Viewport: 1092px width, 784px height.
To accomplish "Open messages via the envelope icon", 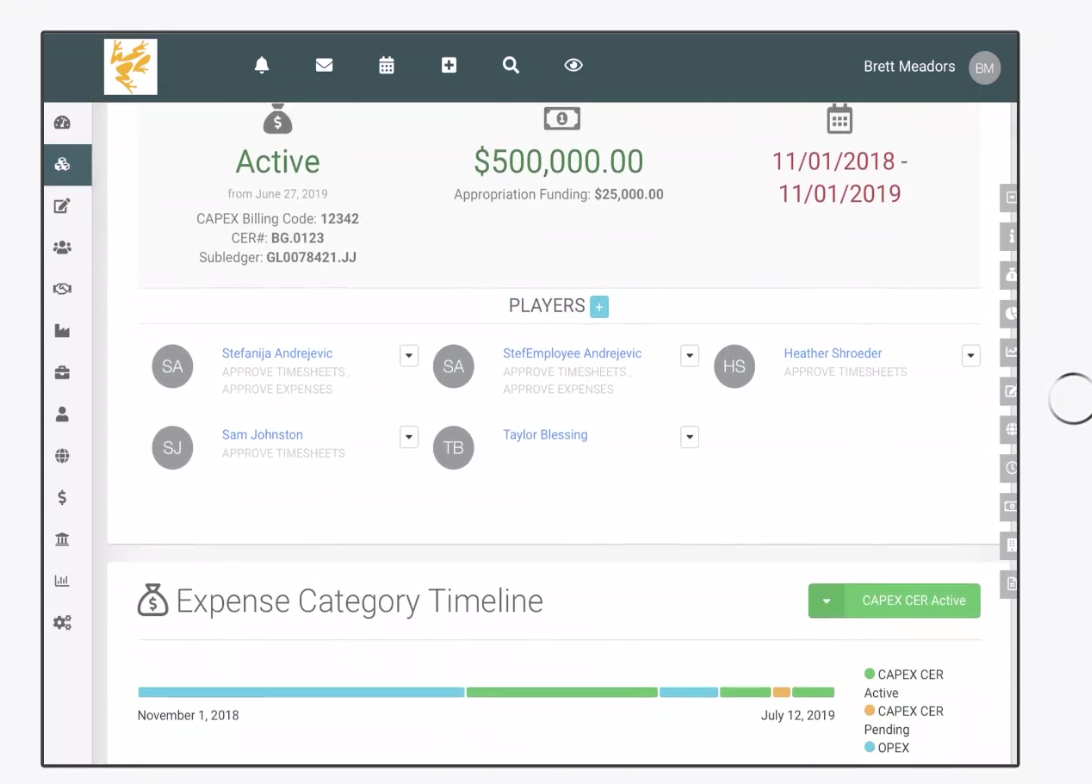I will [324, 65].
